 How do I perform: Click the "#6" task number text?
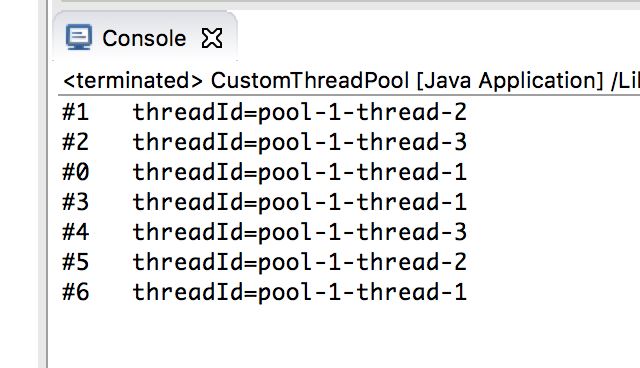tap(76, 292)
